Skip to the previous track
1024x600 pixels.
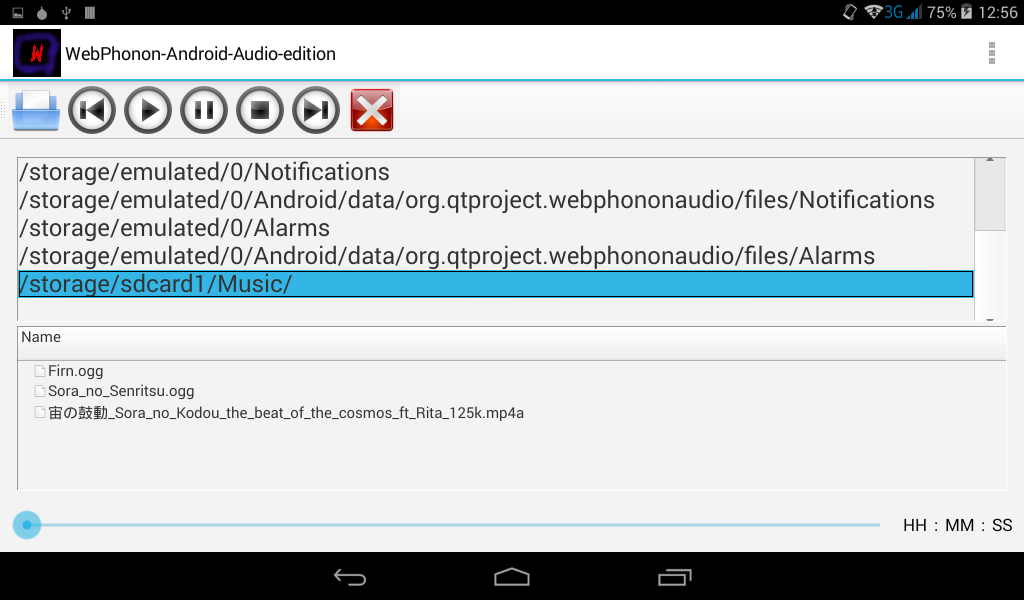(x=92, y=110)
